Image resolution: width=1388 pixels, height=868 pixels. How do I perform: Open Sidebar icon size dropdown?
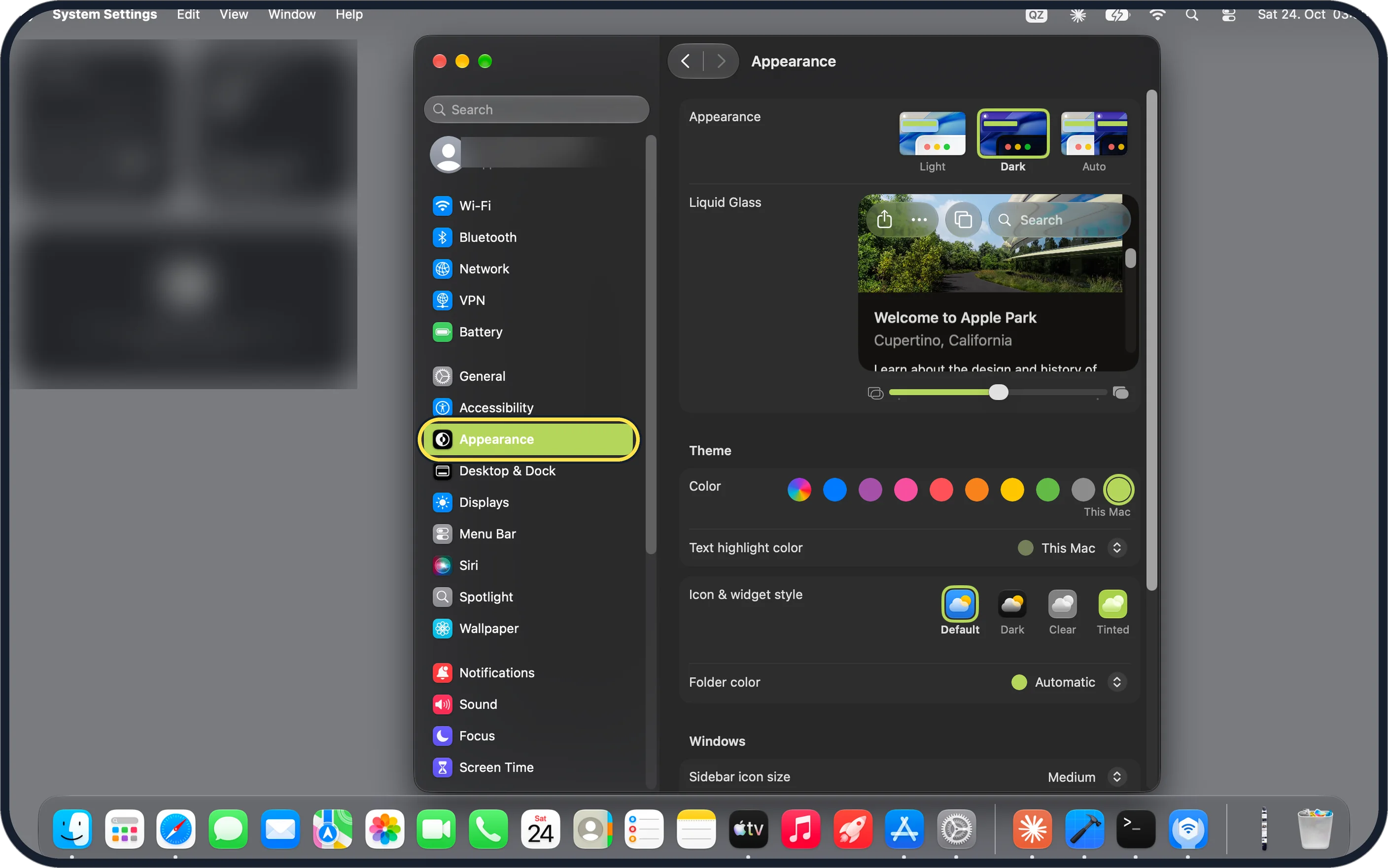click(1086, 777)
